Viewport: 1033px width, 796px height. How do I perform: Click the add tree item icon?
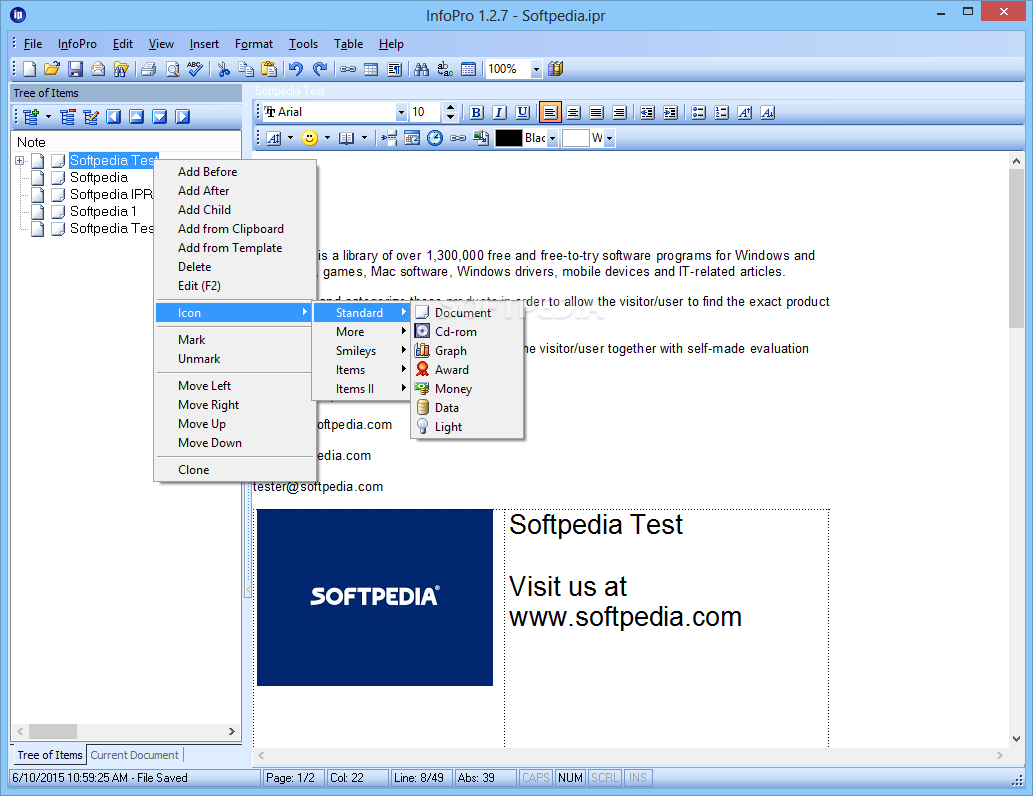(30, 117)
